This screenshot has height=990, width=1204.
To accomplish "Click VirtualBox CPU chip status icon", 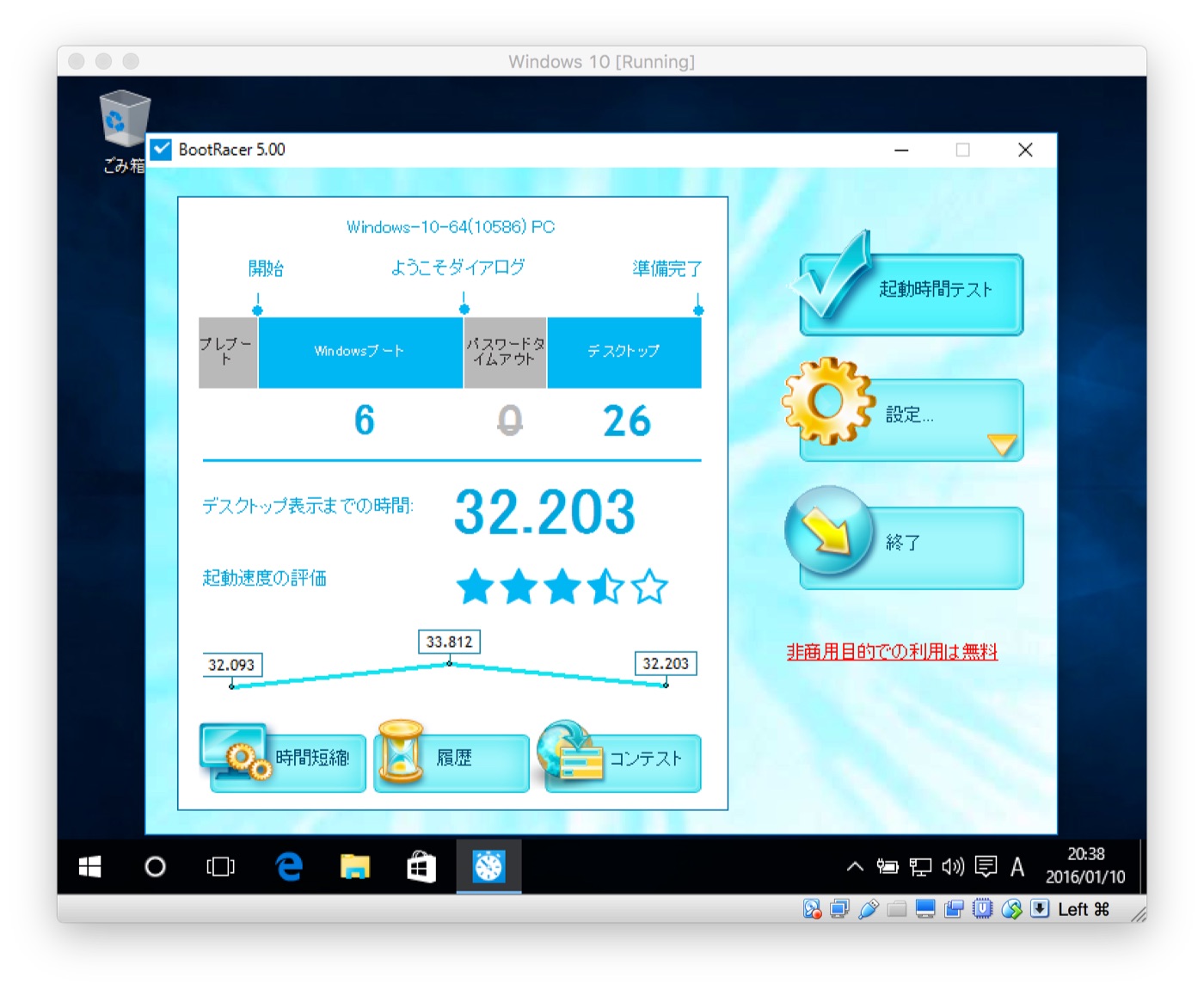I will click(983, 909).
